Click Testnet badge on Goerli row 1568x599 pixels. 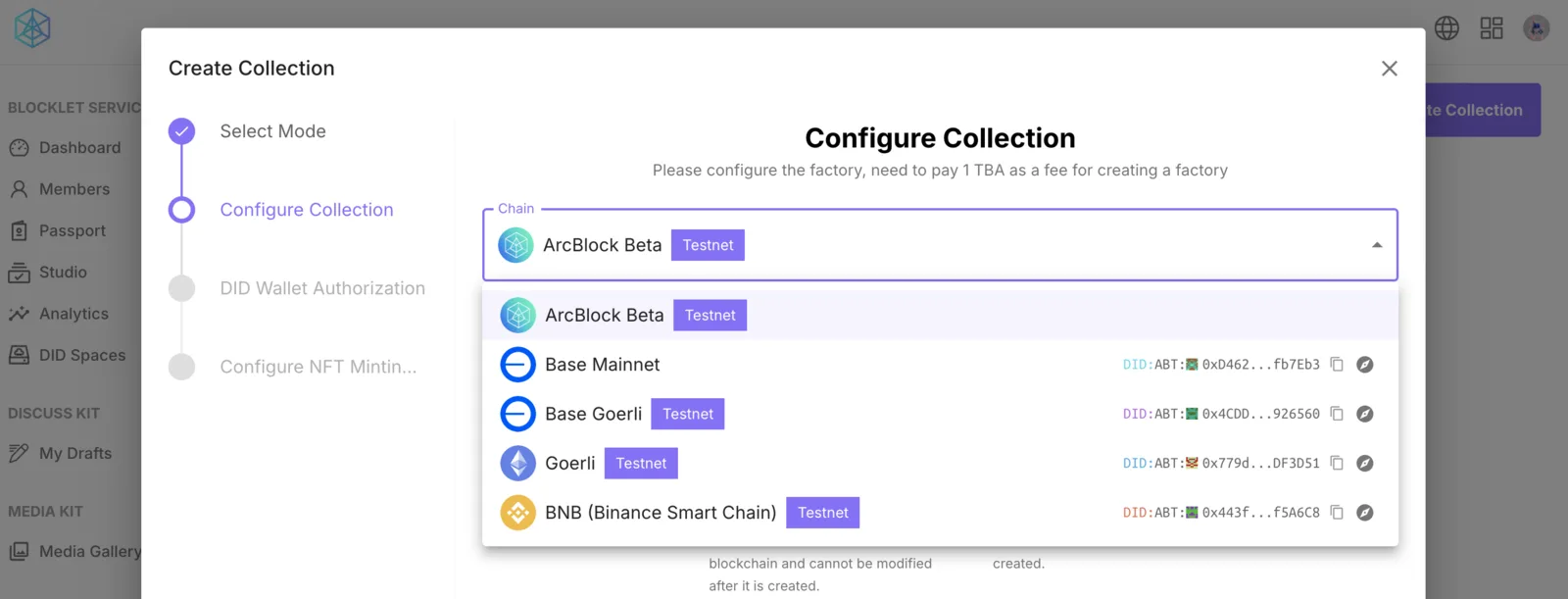click(641, 463)
